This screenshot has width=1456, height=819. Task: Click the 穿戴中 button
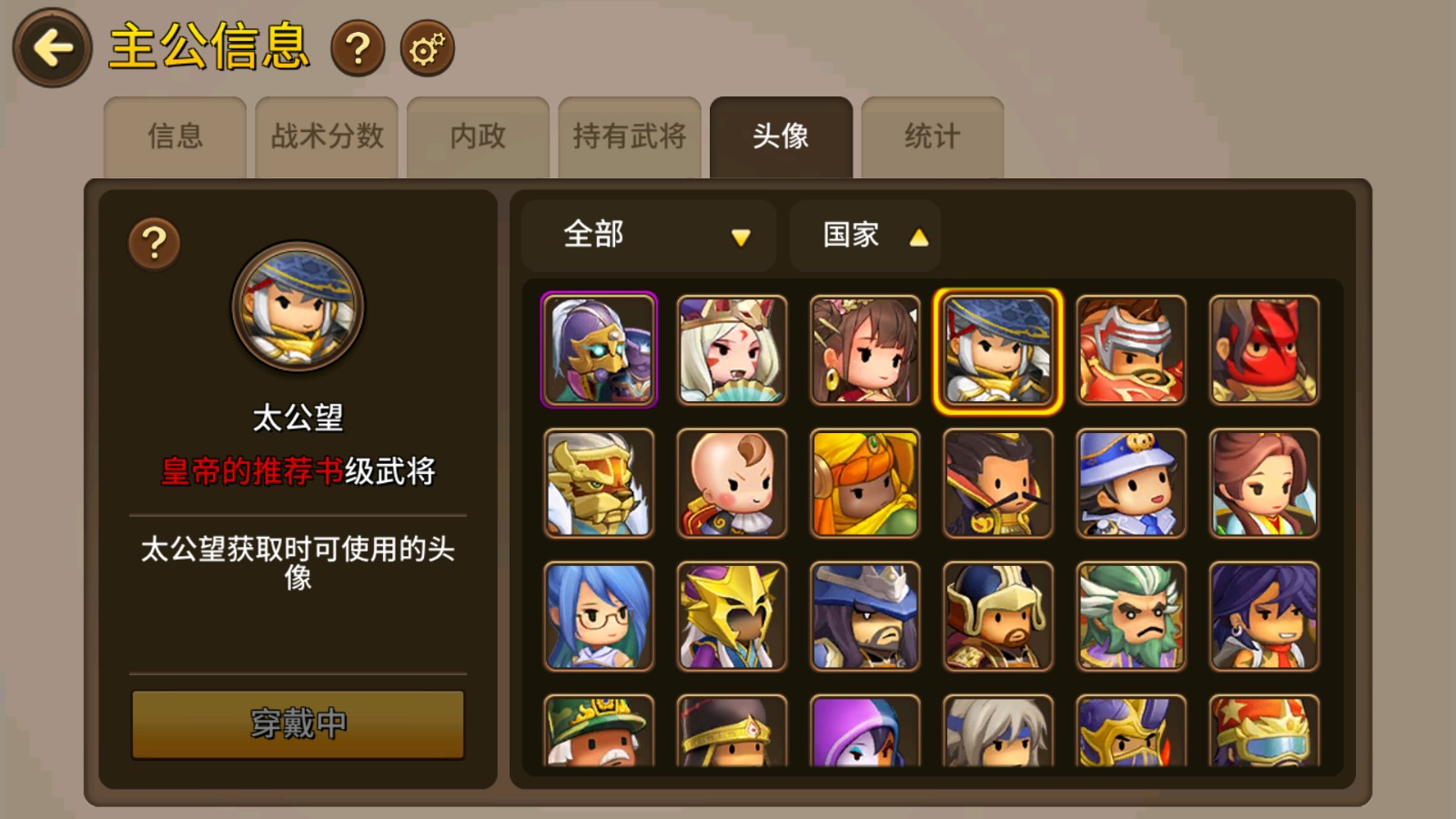[x=298, y=723]
